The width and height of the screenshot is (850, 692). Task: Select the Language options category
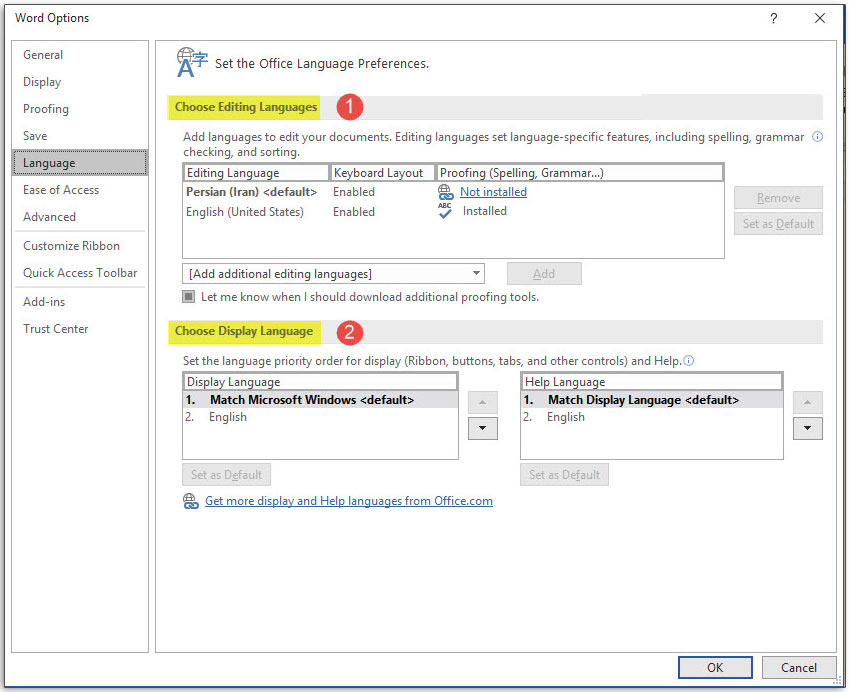point(80,163)
